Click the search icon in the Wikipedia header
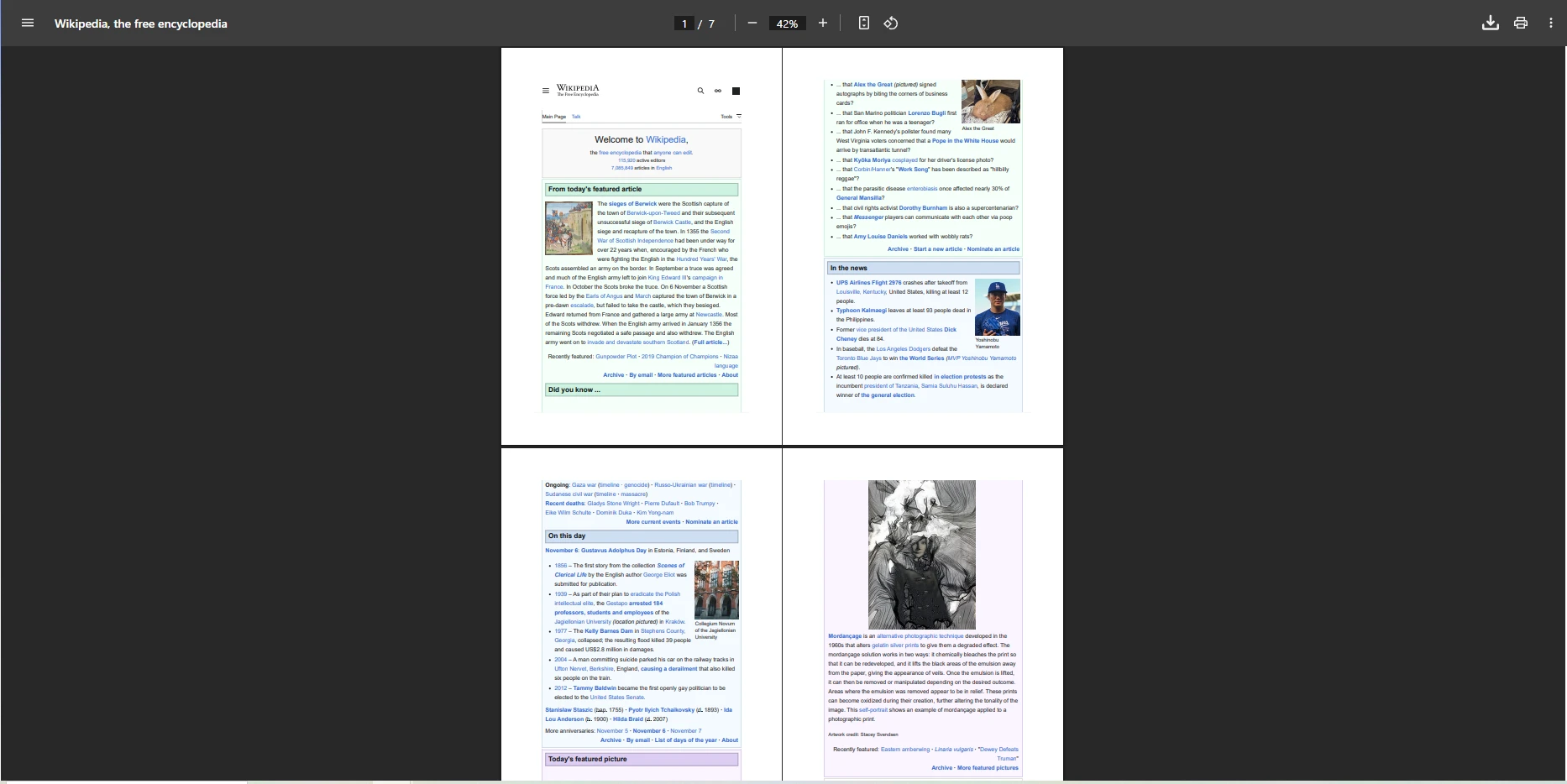Screen dimensions: 1567x784 pyautogui.click(x=700, y=91)
